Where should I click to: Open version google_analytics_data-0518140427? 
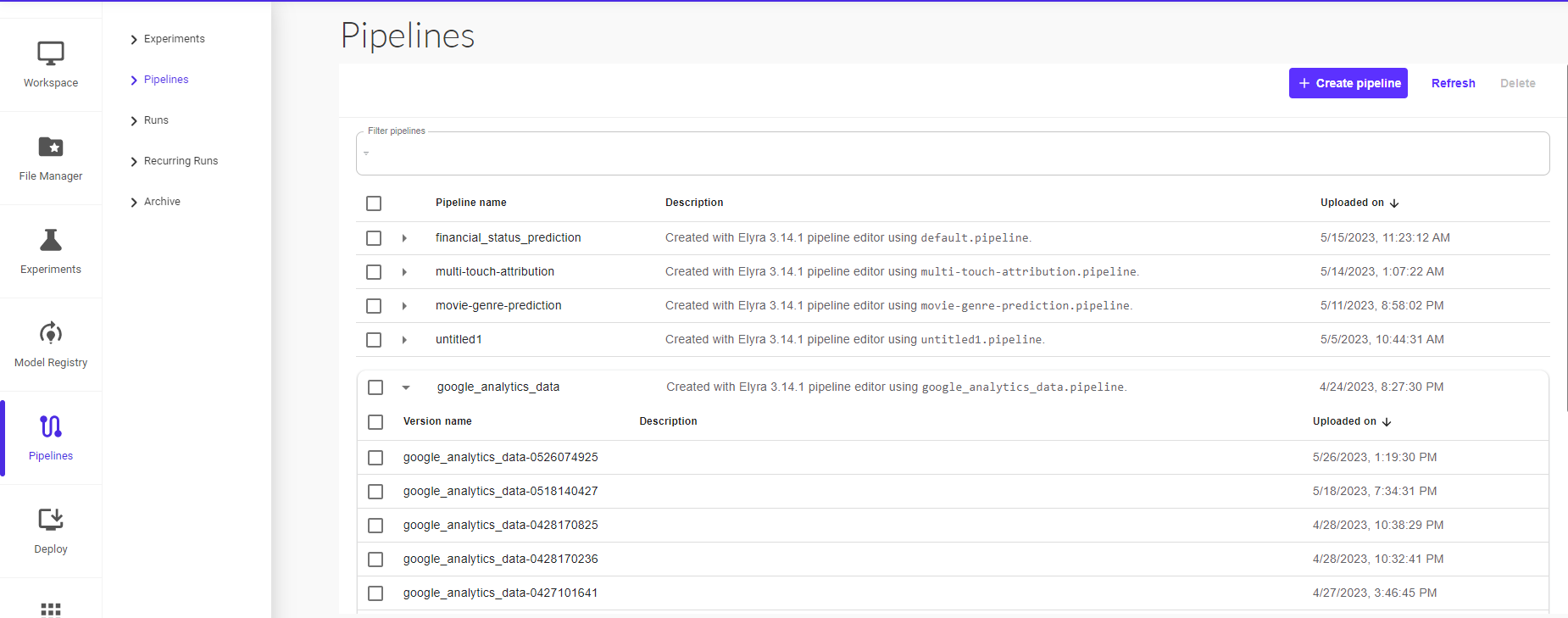(x=501, y=491)
